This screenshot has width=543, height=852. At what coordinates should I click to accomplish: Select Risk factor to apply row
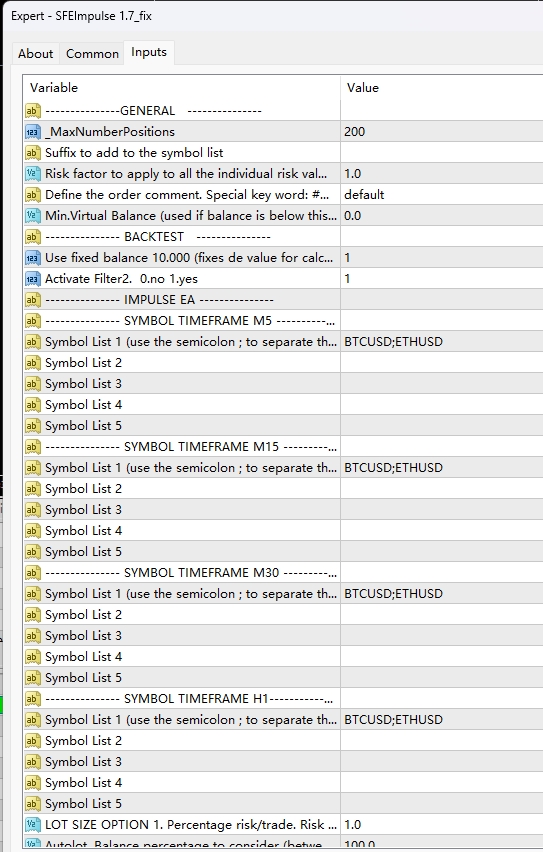(186, 174)
